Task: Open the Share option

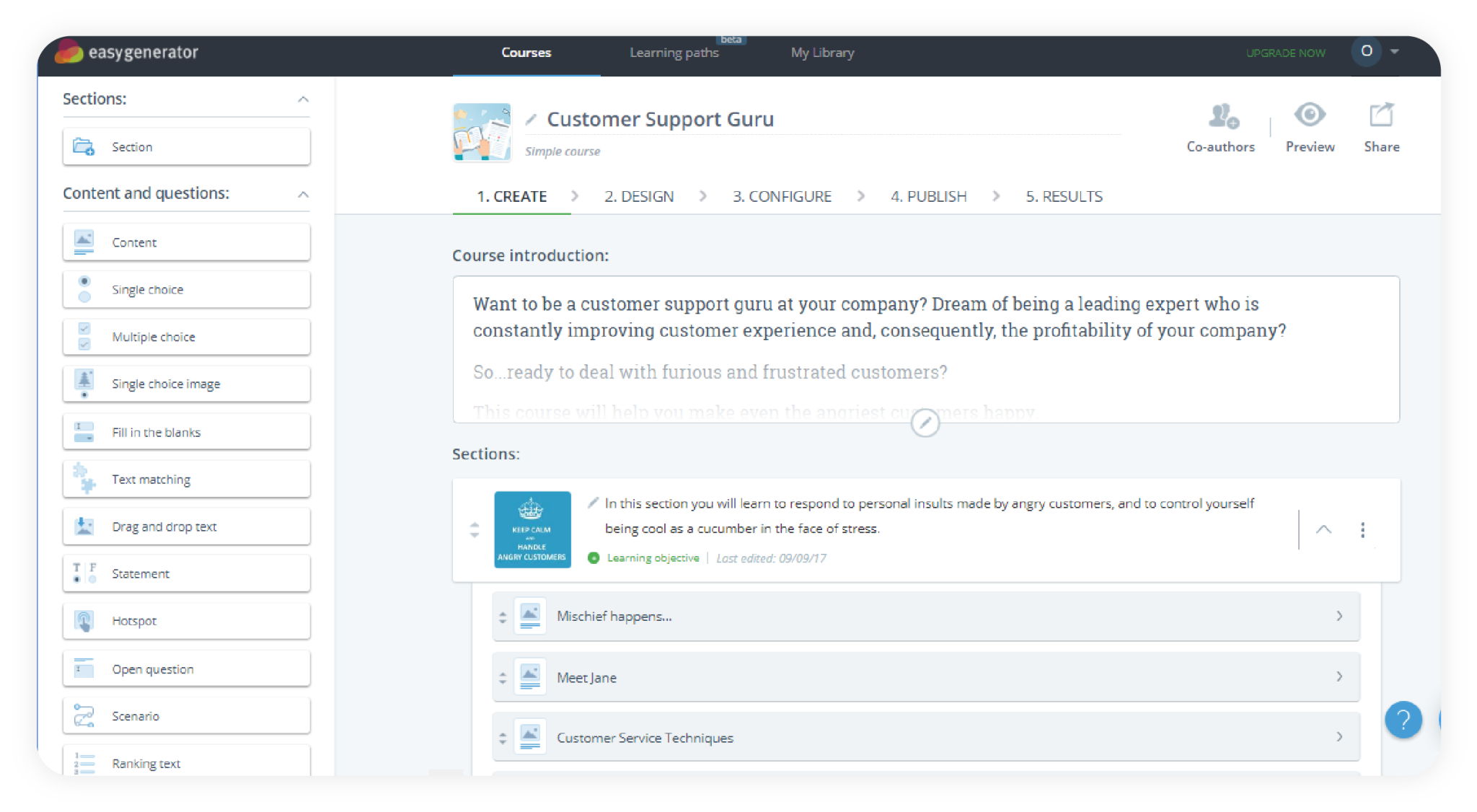Action: 1380,115
